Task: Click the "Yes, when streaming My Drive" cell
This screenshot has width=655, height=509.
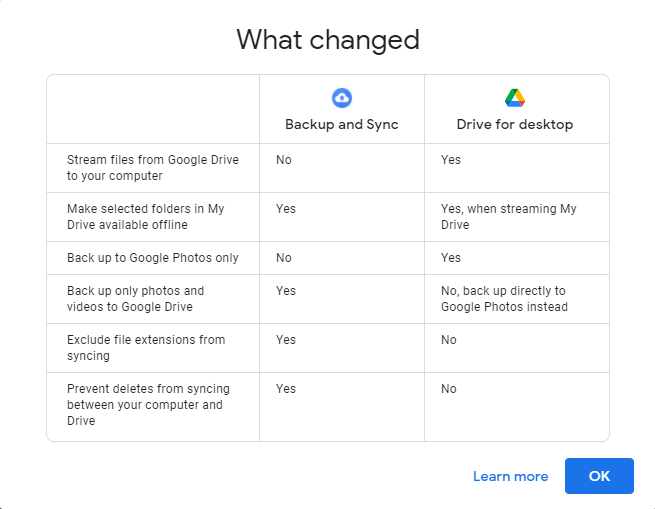Action: coord(508,217)
